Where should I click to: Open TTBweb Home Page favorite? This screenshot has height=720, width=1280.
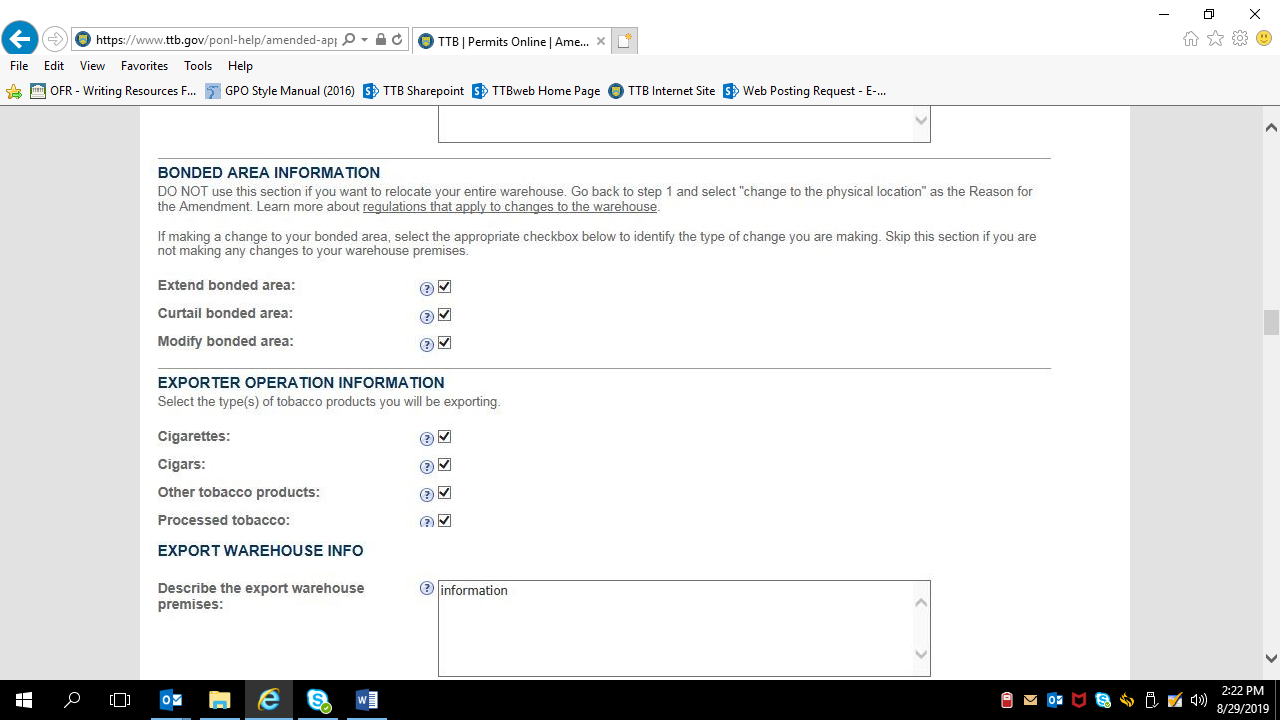(536, 91)
